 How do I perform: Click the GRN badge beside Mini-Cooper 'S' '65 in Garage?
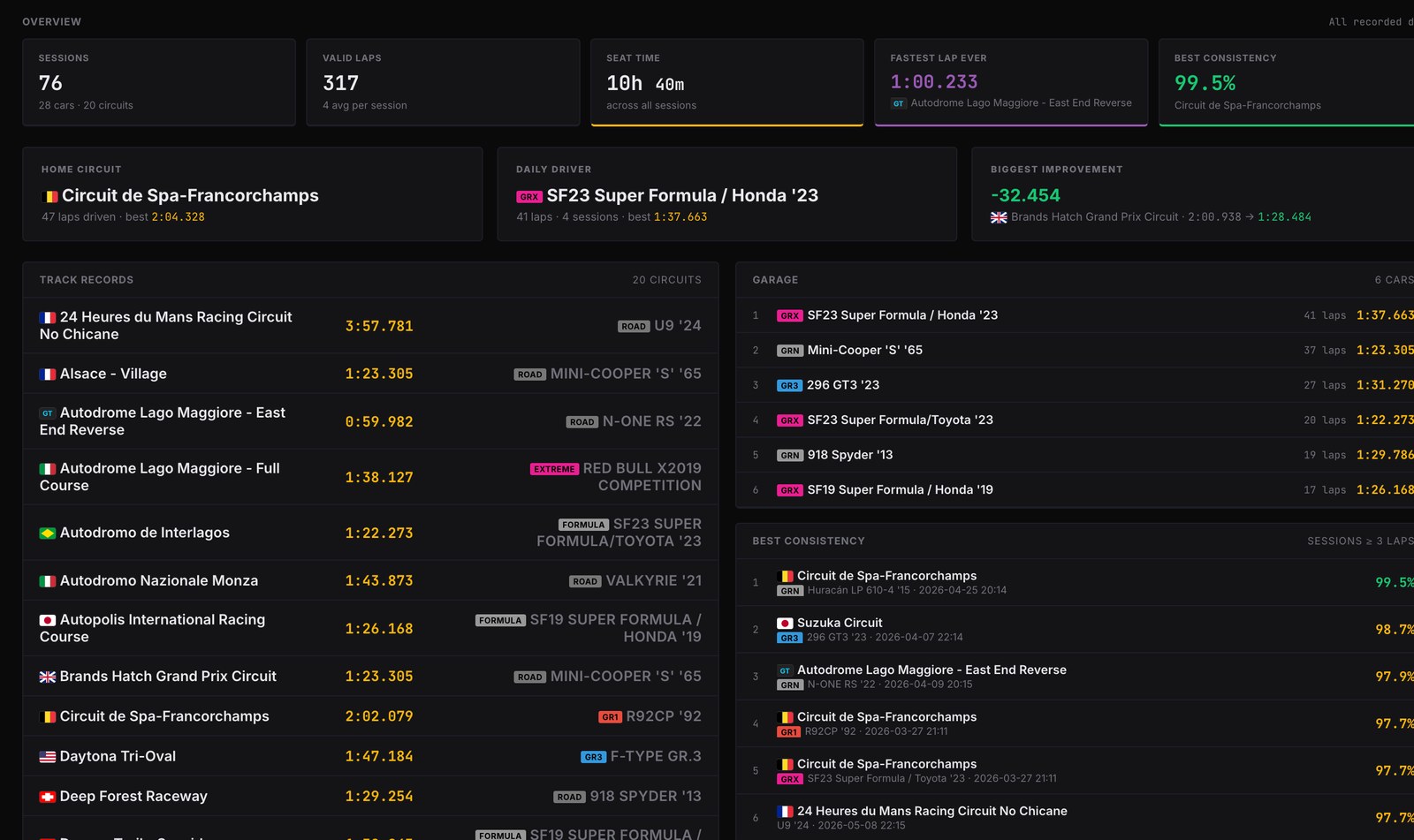(x=789, y=351)
